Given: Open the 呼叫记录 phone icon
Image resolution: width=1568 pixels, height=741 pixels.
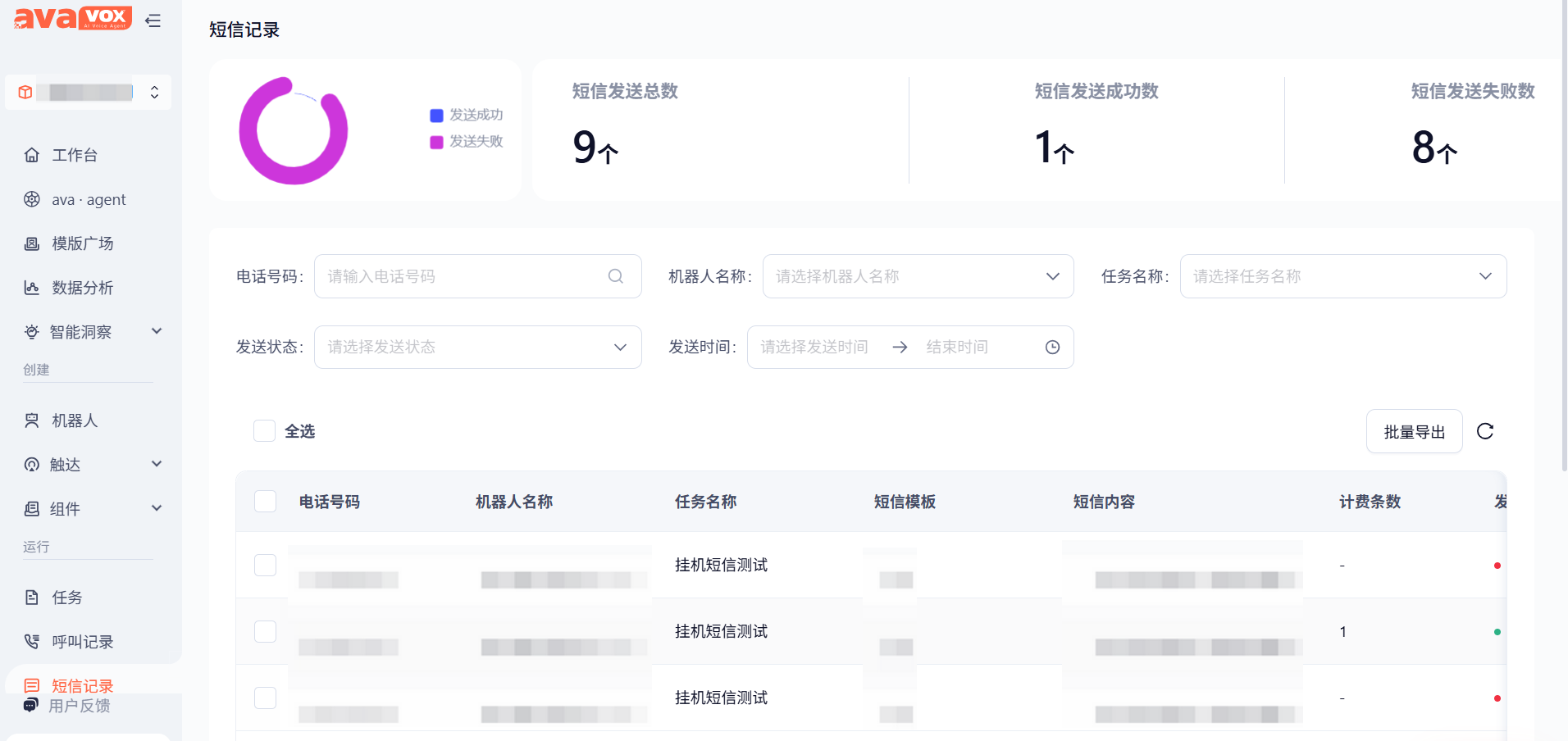Looking at the screenshot, I should (32, 642).
